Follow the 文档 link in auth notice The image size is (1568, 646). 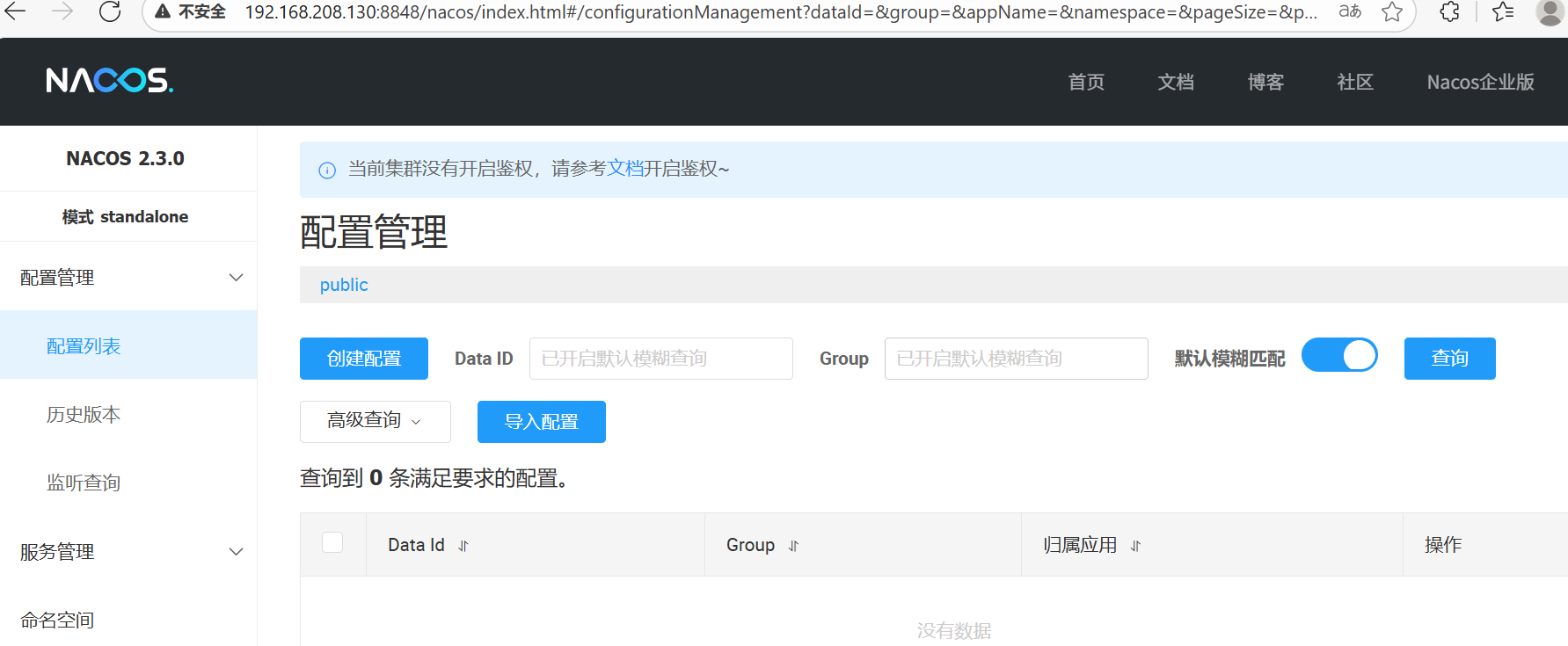625,169
